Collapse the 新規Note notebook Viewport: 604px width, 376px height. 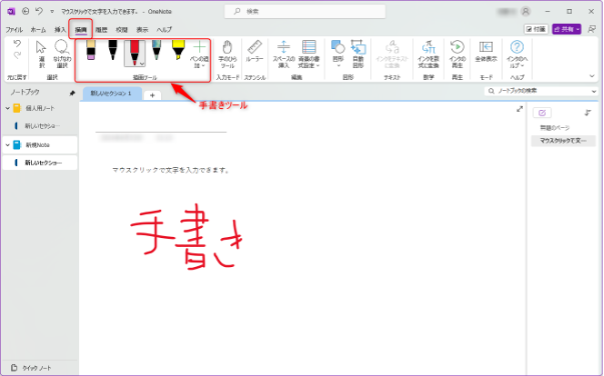click(x=7, y=145)
